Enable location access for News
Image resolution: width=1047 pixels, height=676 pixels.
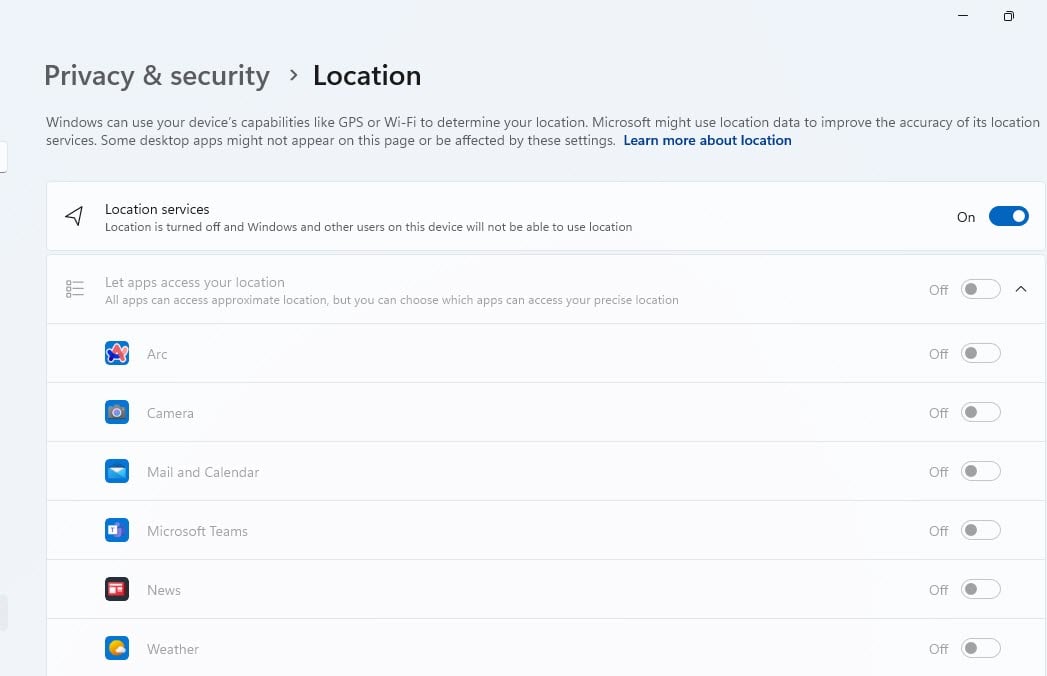[x=981, y=589]
